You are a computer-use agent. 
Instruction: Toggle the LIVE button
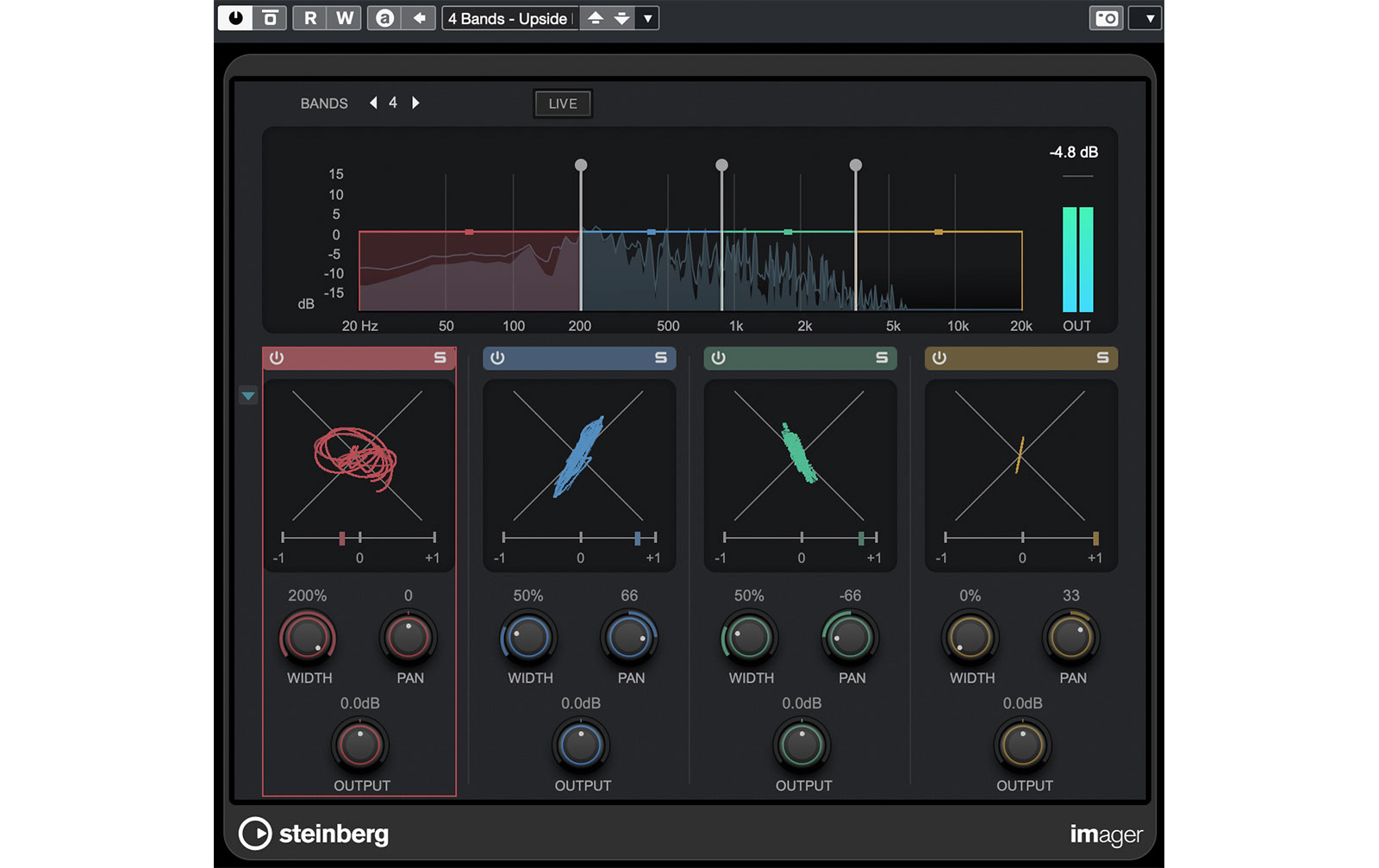[563, 103]
